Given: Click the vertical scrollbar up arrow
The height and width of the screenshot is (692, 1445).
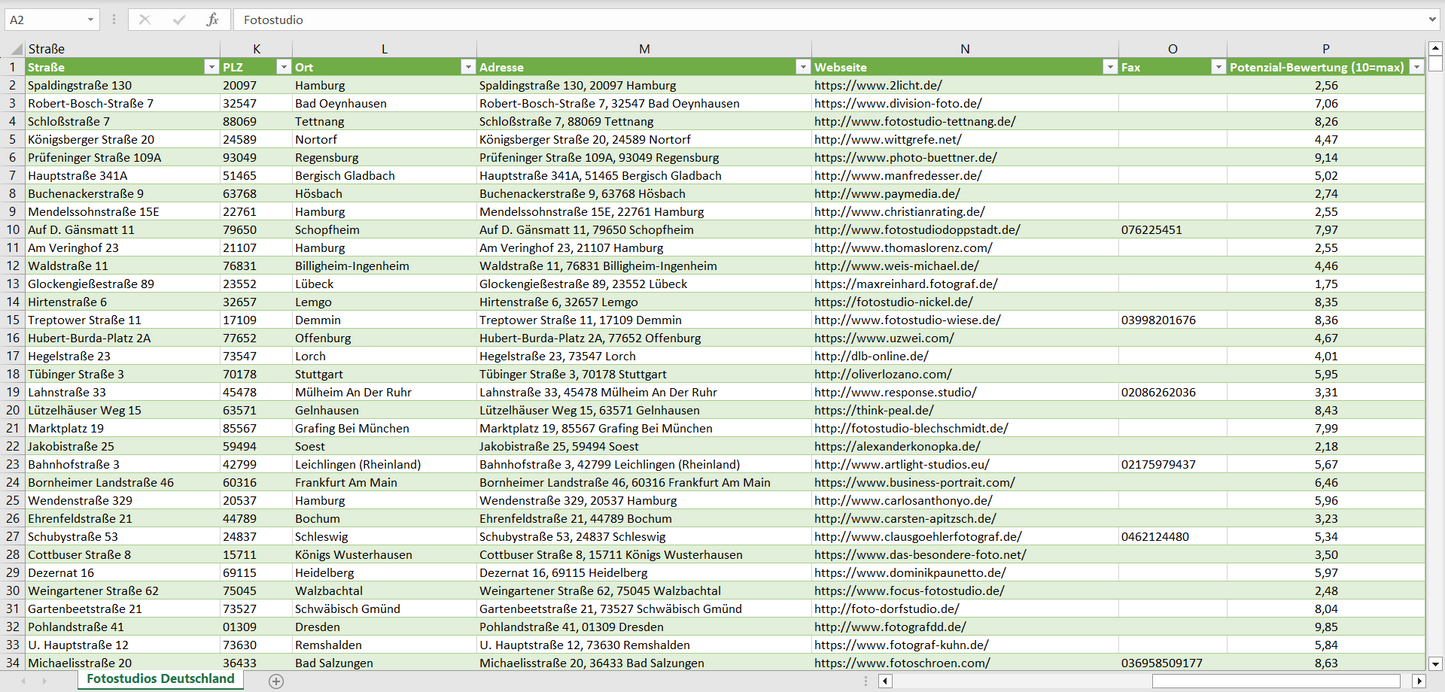Looking at the screenshot, I should click(x=1436, y=48).
